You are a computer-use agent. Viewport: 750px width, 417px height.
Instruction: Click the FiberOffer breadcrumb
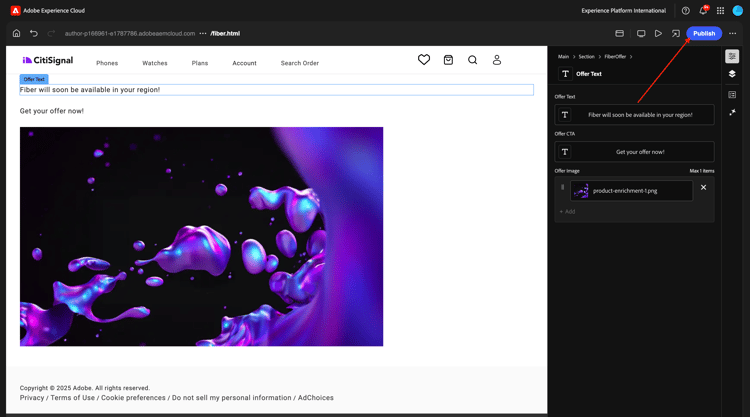pyautogui.click(x=615, y=57)
